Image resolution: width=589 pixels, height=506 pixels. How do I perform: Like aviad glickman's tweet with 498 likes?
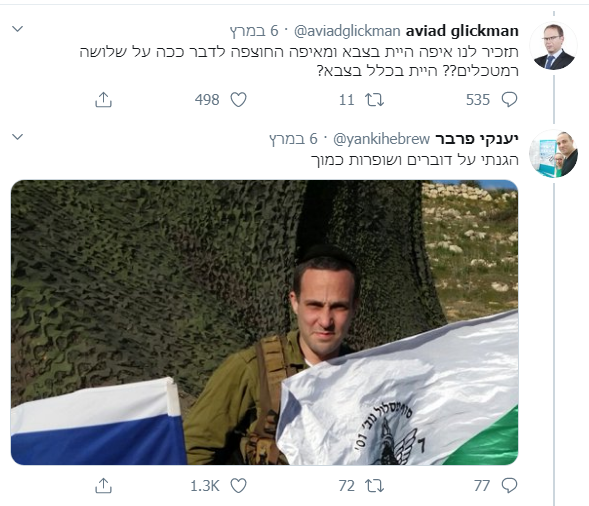pos(238,100)
